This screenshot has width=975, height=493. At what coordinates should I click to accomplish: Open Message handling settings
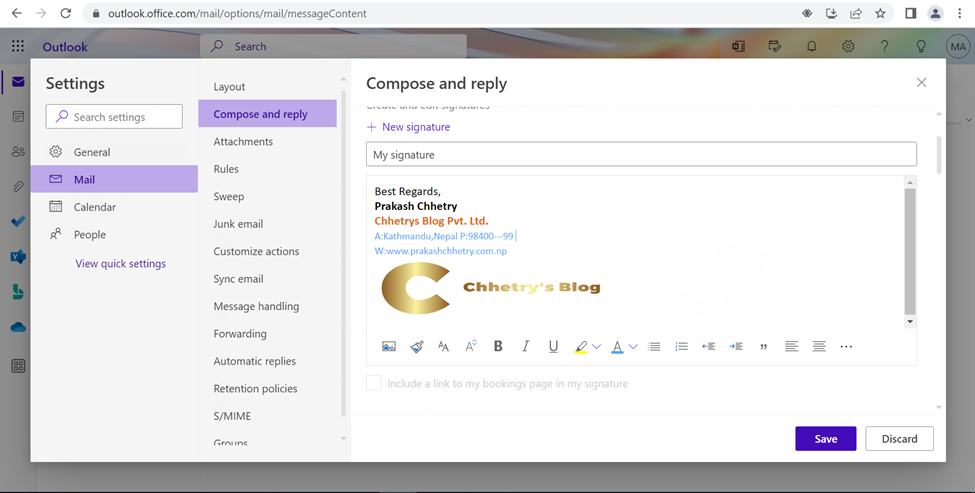(x=267, y=306)
